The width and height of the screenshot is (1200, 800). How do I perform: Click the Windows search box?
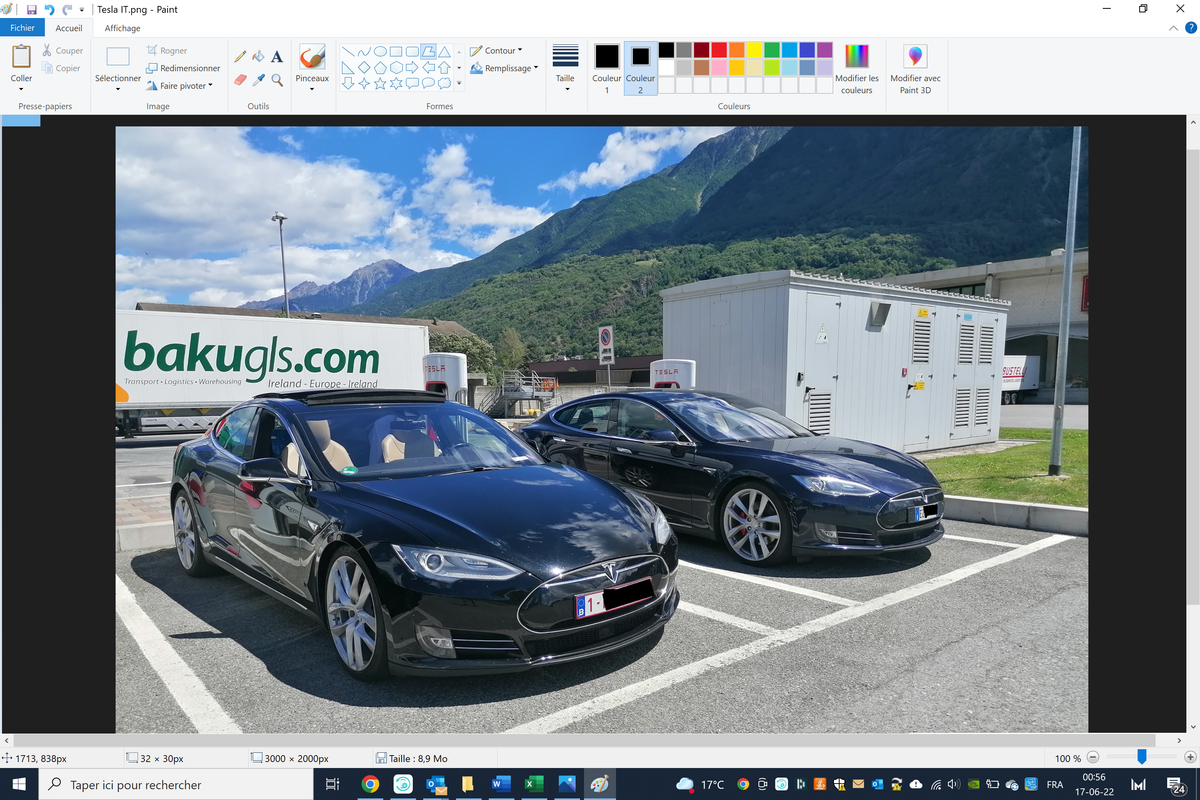(x=177, y=785)
